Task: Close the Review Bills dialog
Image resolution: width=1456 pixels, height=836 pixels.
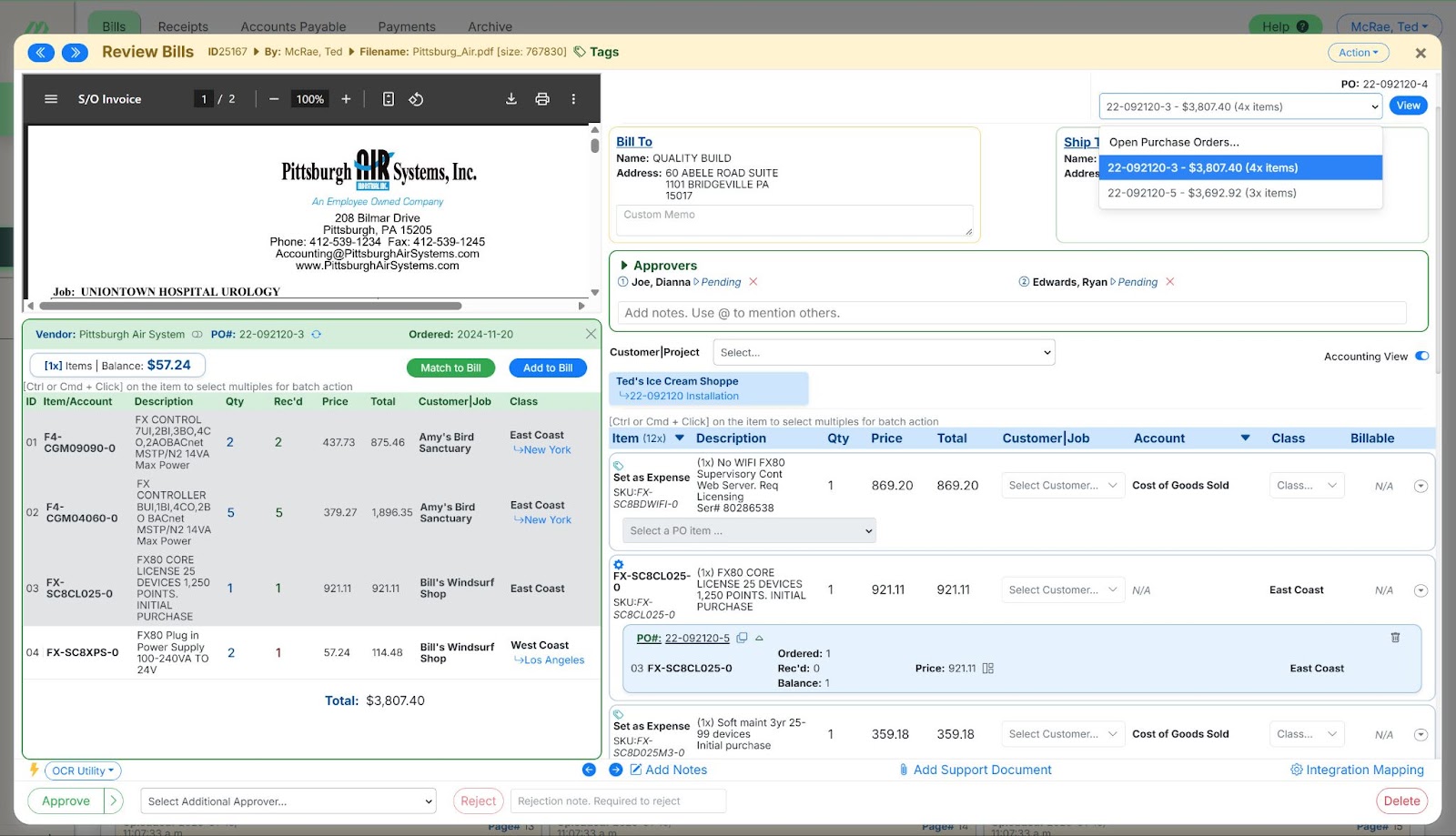Action: (x=1421, y=53)
